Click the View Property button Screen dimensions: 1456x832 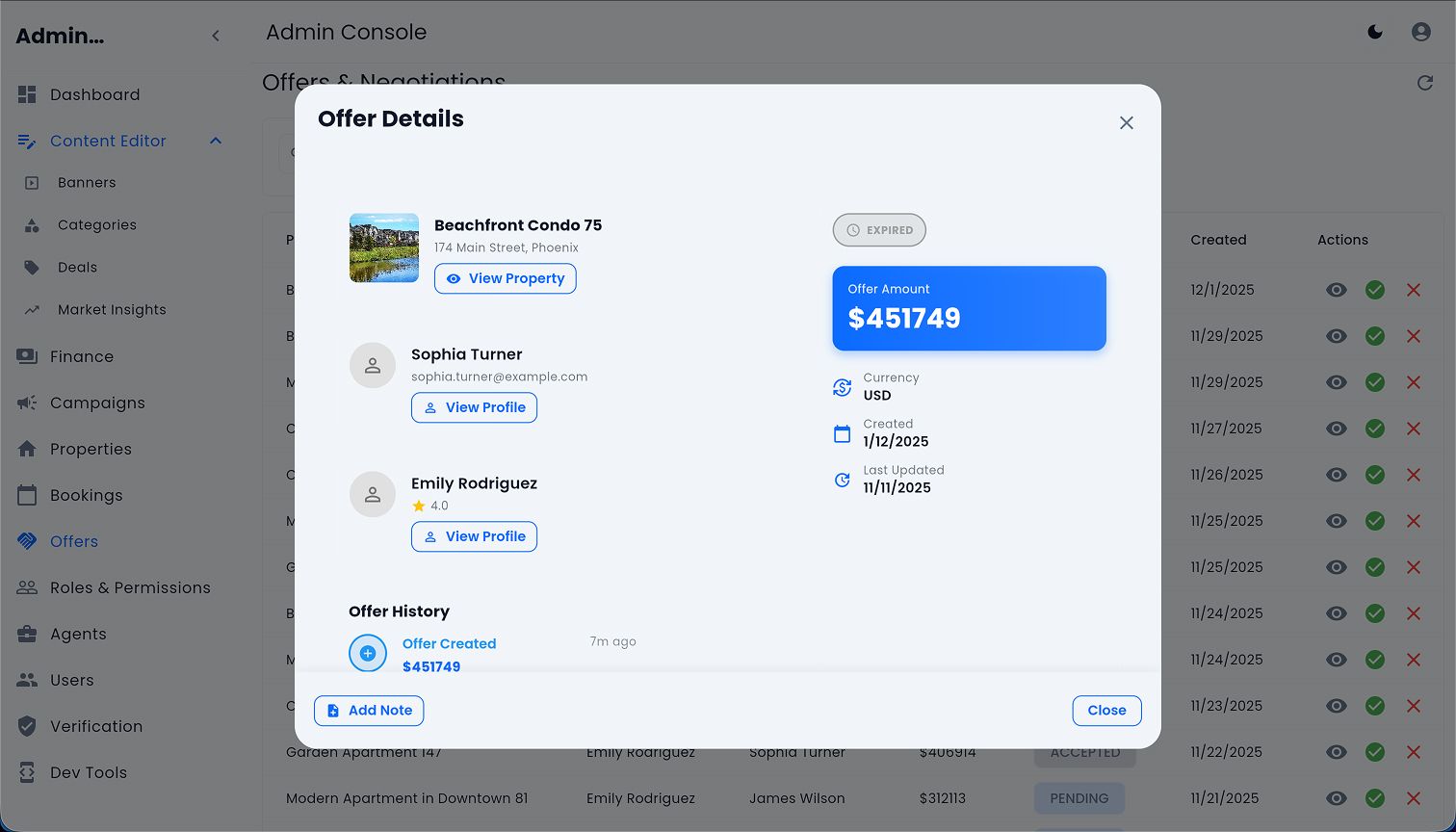click(506, 278)
